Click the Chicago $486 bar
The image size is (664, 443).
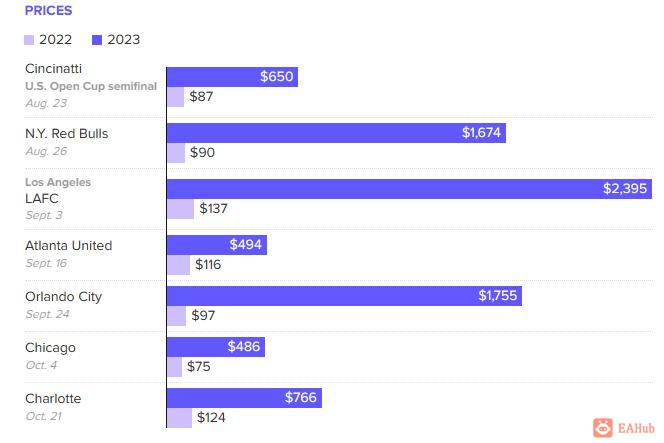tap(216, 347)
